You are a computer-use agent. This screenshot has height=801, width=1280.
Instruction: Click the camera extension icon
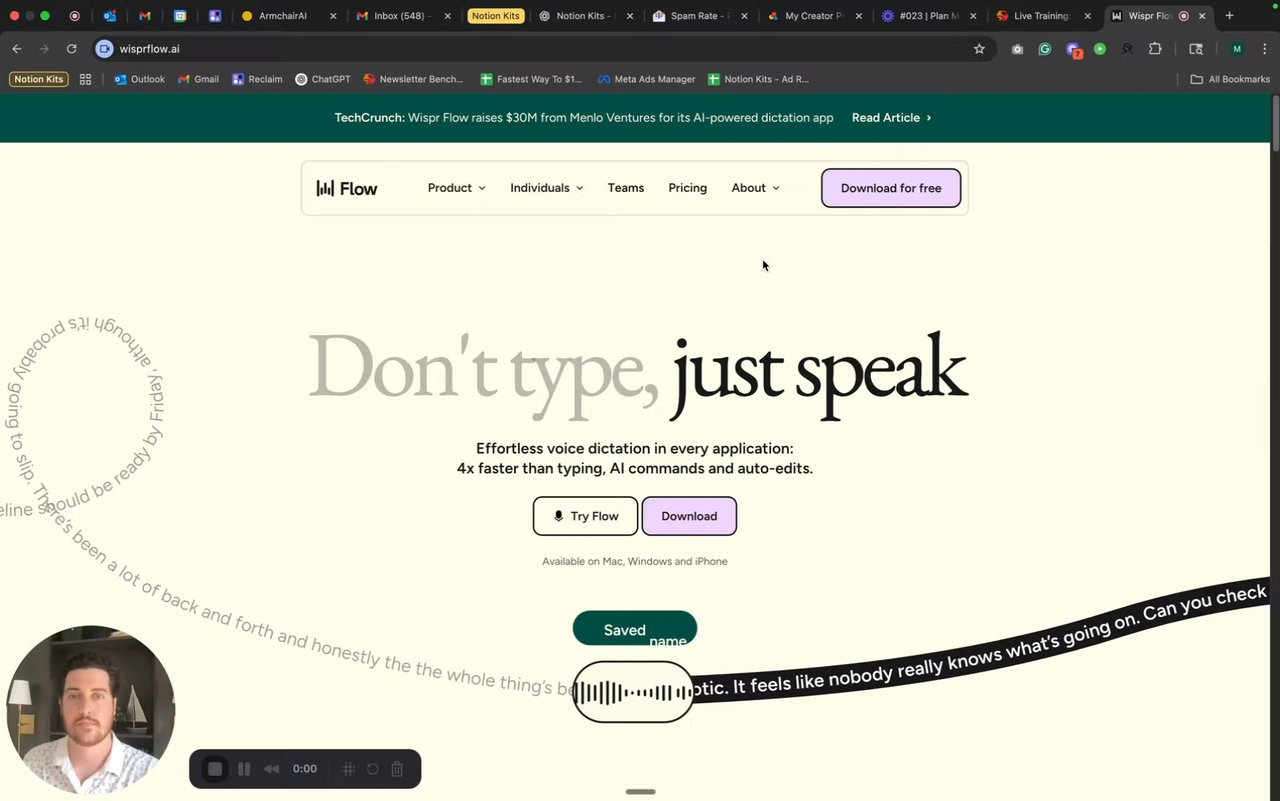click(1017, 49)
